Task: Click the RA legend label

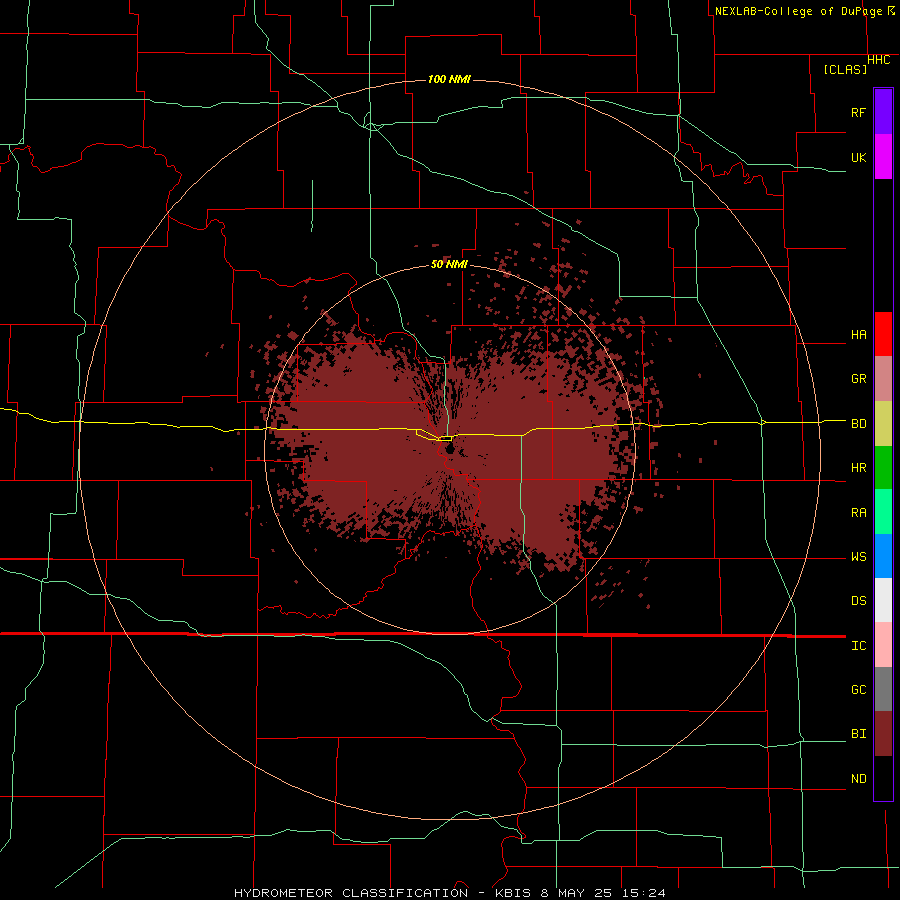Action: pos(858,513)
